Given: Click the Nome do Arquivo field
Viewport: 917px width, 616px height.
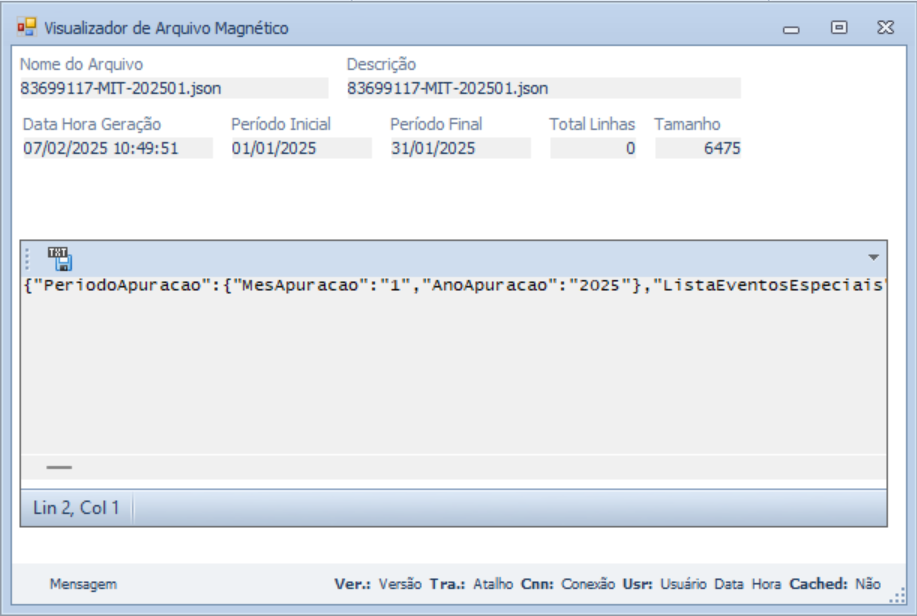Looking at the screenshot, I should tap(174, 88).
